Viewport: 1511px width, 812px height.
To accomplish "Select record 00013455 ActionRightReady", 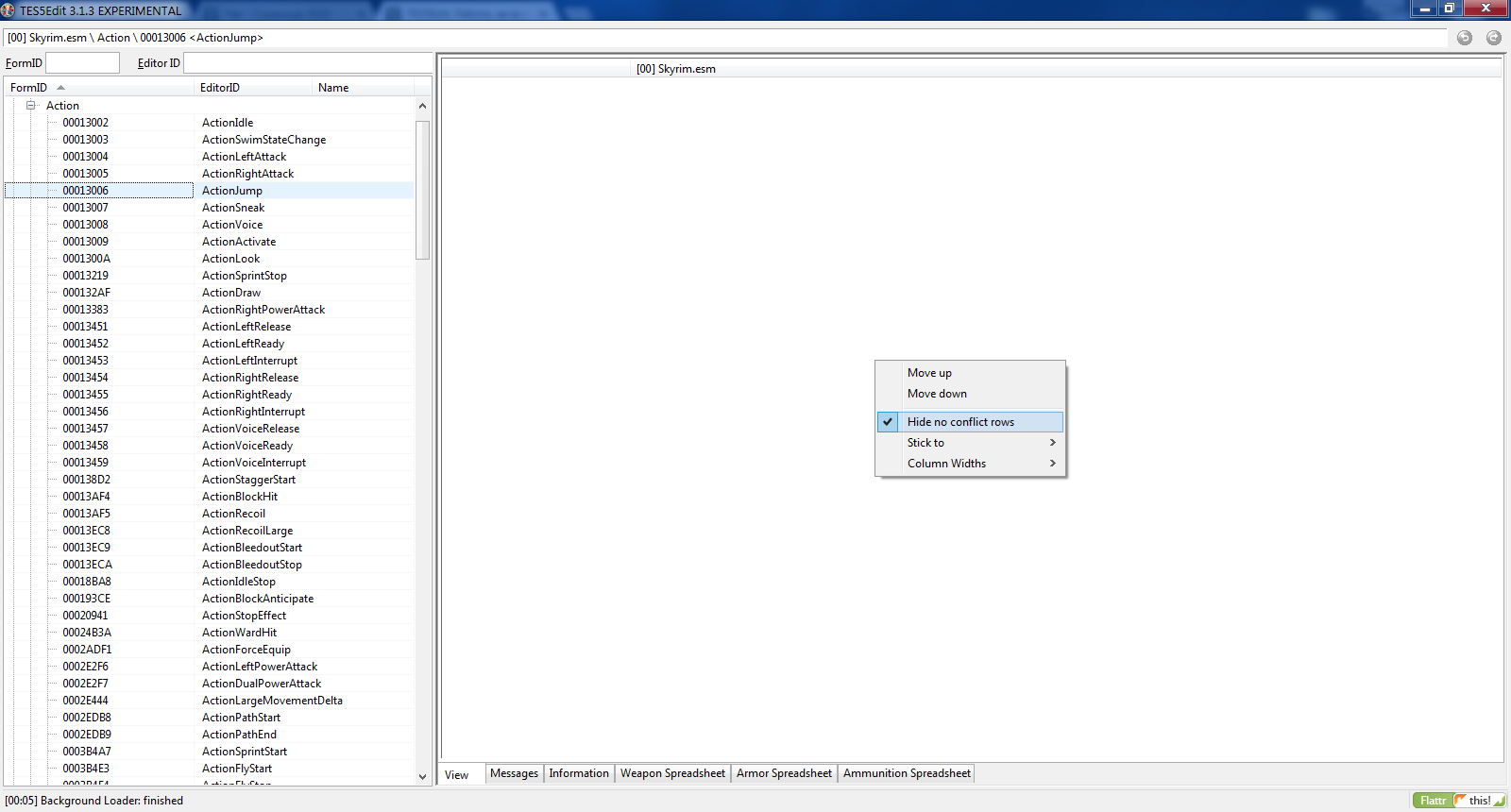I will (209, 395).
